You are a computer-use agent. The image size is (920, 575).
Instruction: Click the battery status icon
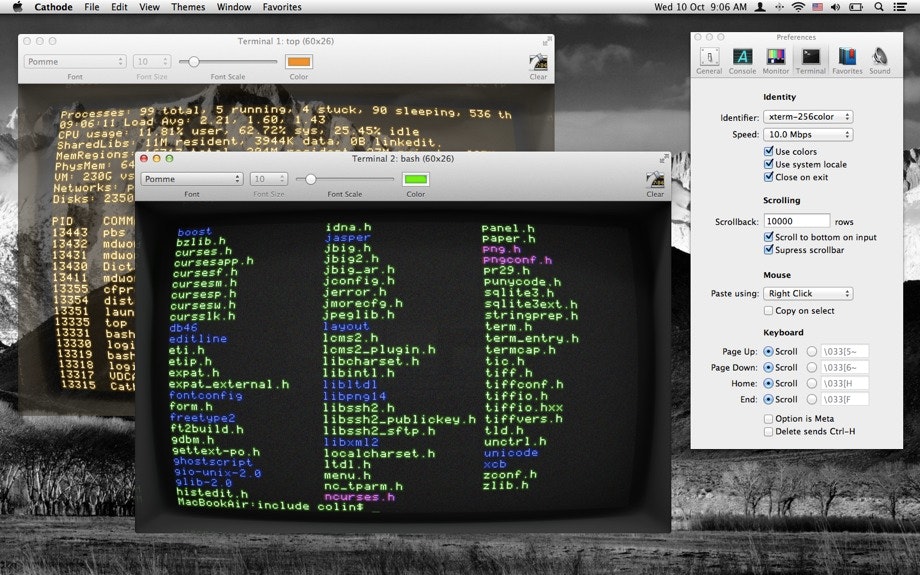pyautogui.click(x=856, y=7)
